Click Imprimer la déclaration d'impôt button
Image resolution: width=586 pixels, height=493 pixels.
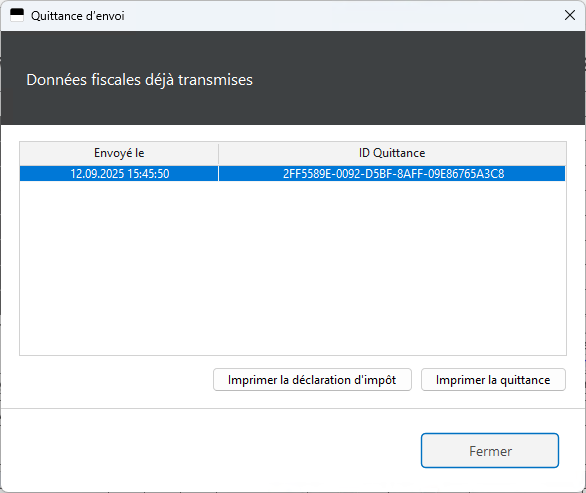point(312,380)
